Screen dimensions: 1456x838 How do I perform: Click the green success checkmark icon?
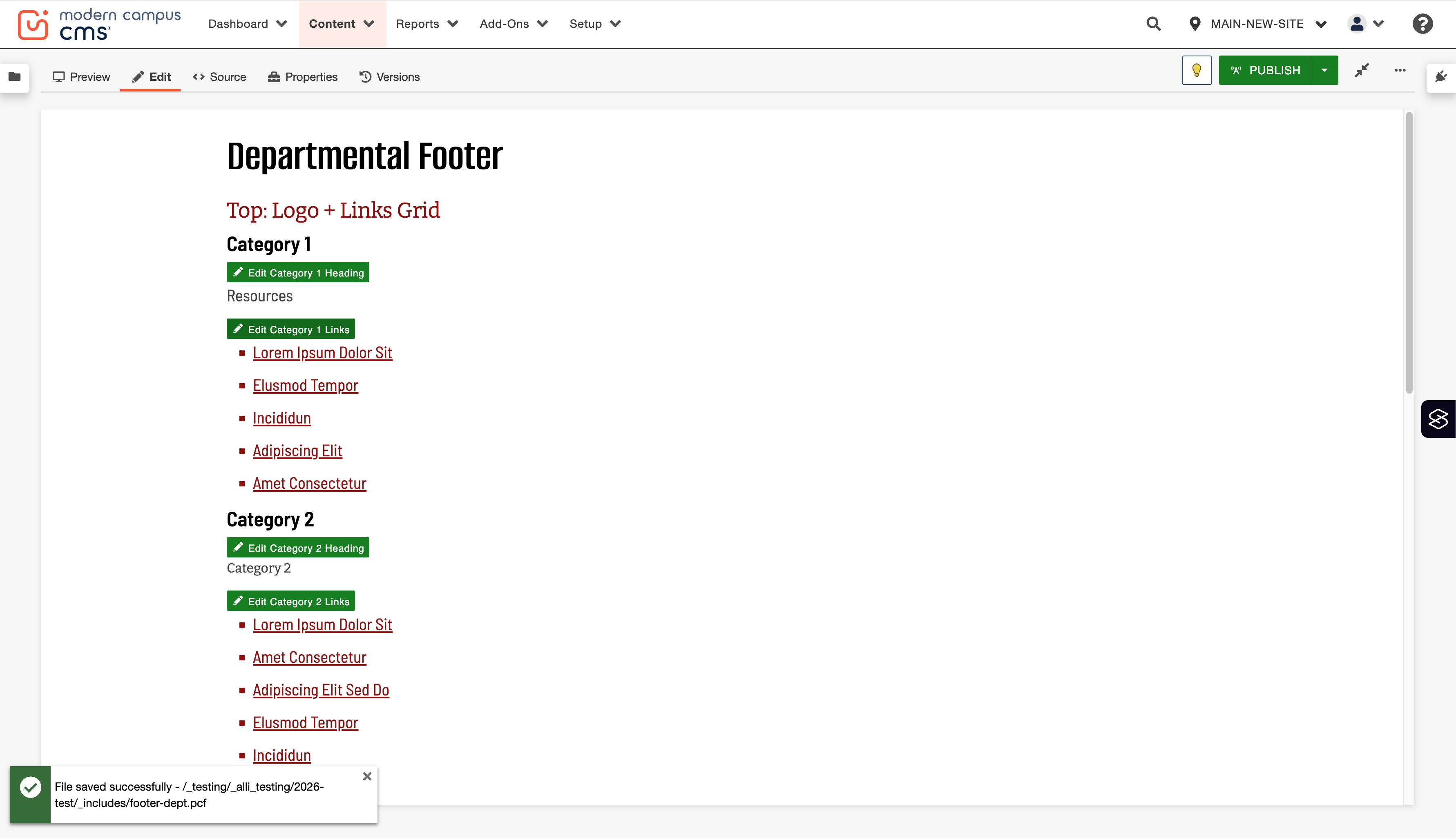click(30, 787)
